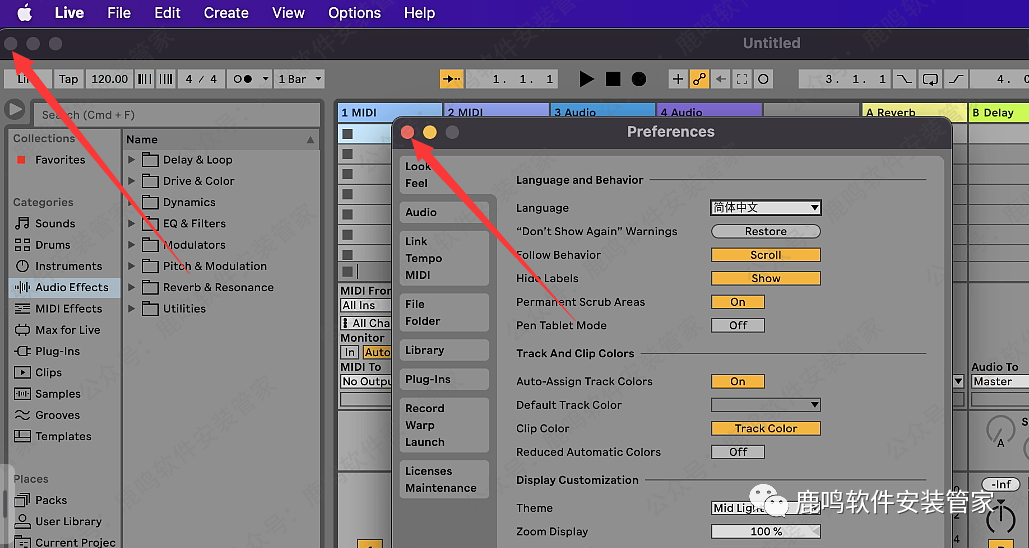Open Plug-Ins tab in Preferences

[x=444, y=379]
